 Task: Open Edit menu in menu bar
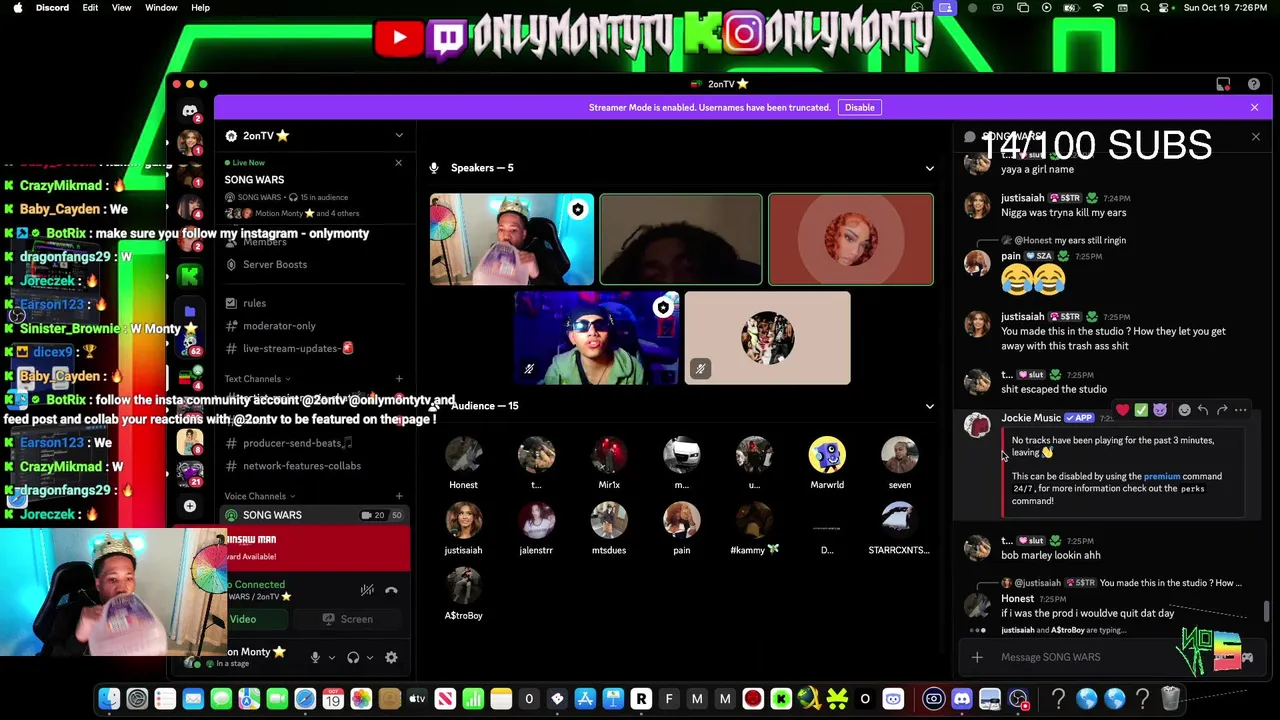(90, 8)
